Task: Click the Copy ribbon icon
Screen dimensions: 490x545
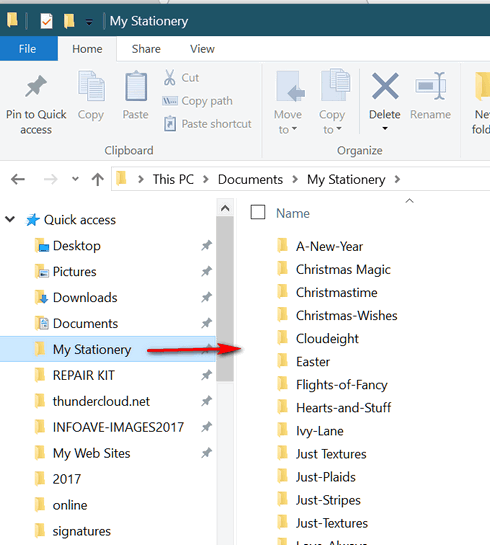Action: pyautogui.click(x=91, y=86)
